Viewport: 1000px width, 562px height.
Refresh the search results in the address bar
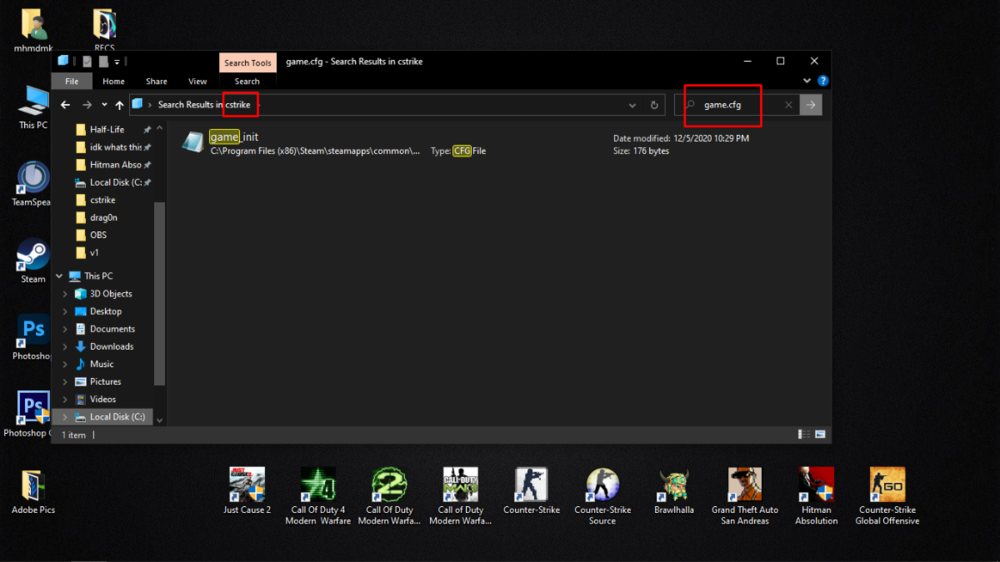654,105
